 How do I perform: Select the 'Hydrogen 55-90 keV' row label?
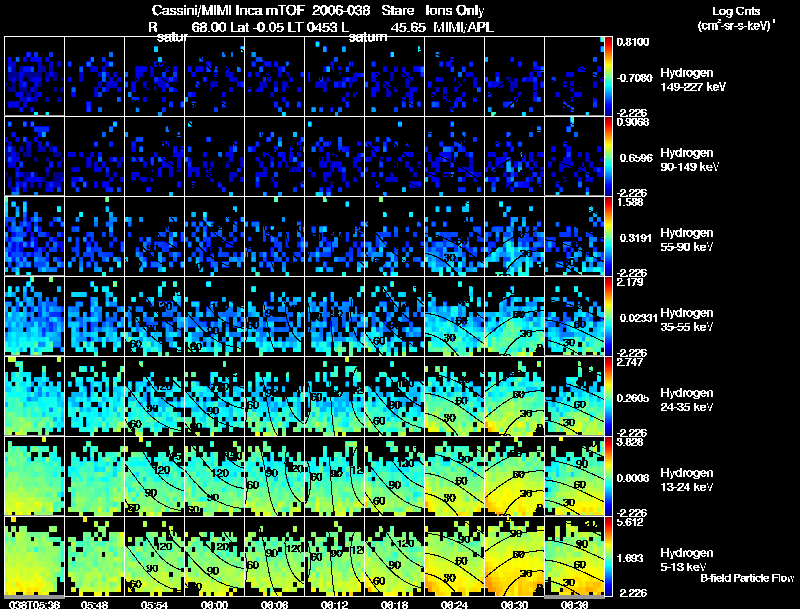[687, 240]
